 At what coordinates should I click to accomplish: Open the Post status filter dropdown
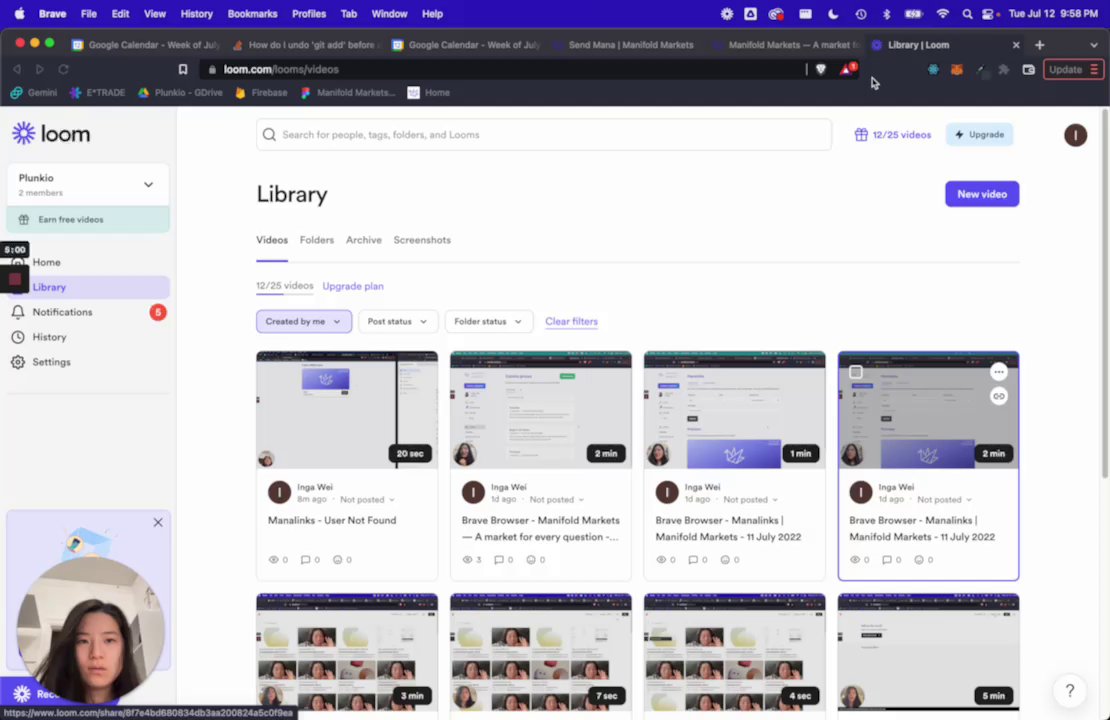point(398,321)
